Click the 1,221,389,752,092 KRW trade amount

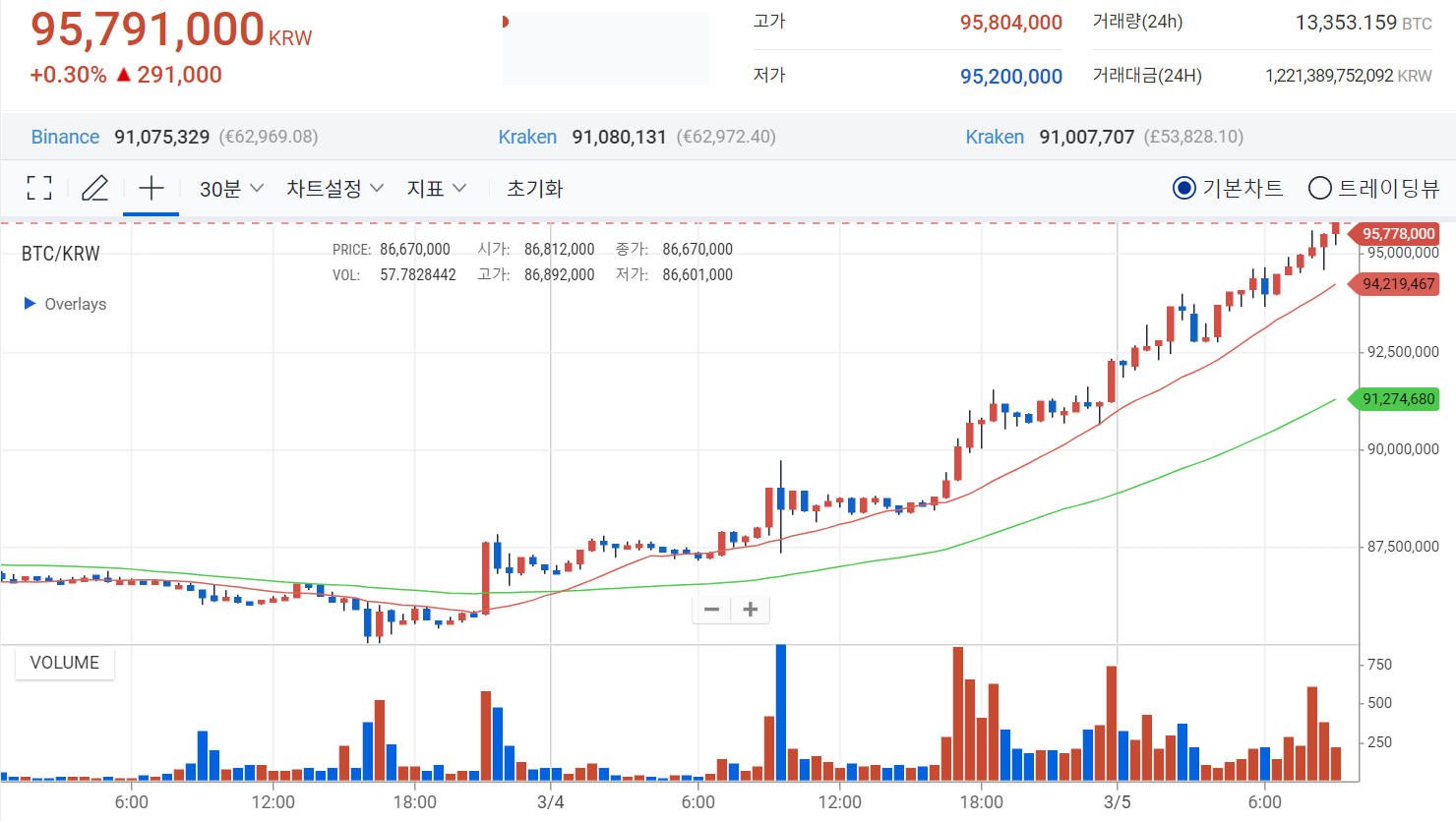click(1349, 76)
